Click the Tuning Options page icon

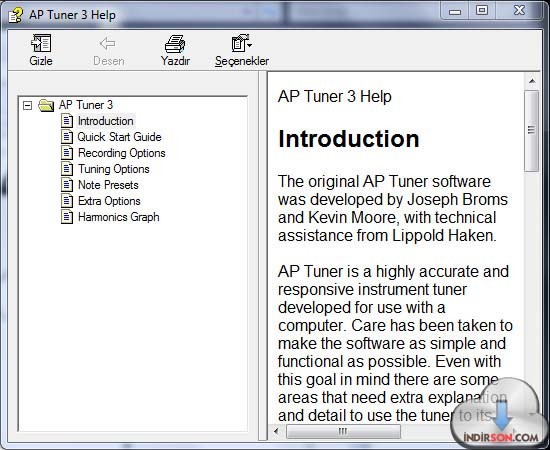67,169
